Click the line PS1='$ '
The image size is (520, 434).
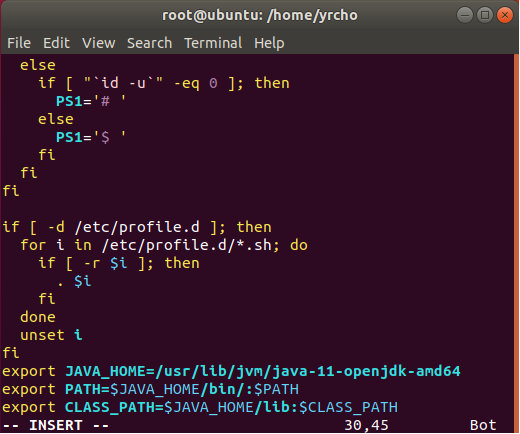[91, 137]
